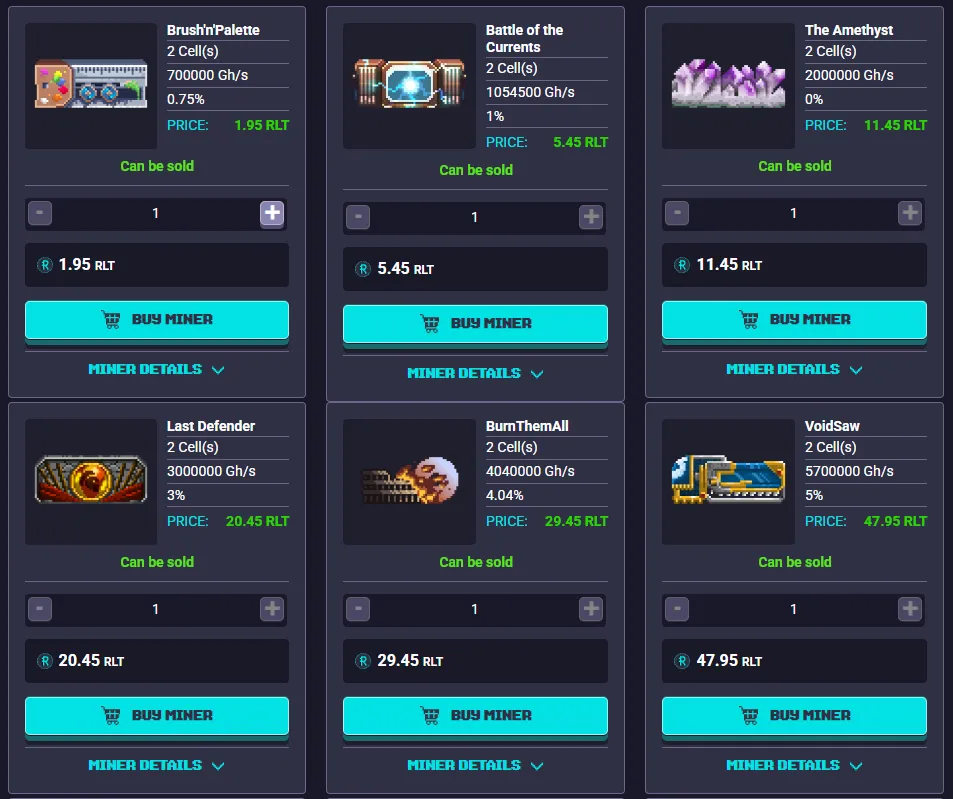Expand Miner Details for The Amethyst
953x799 pixels.
[x=794, y=369]
